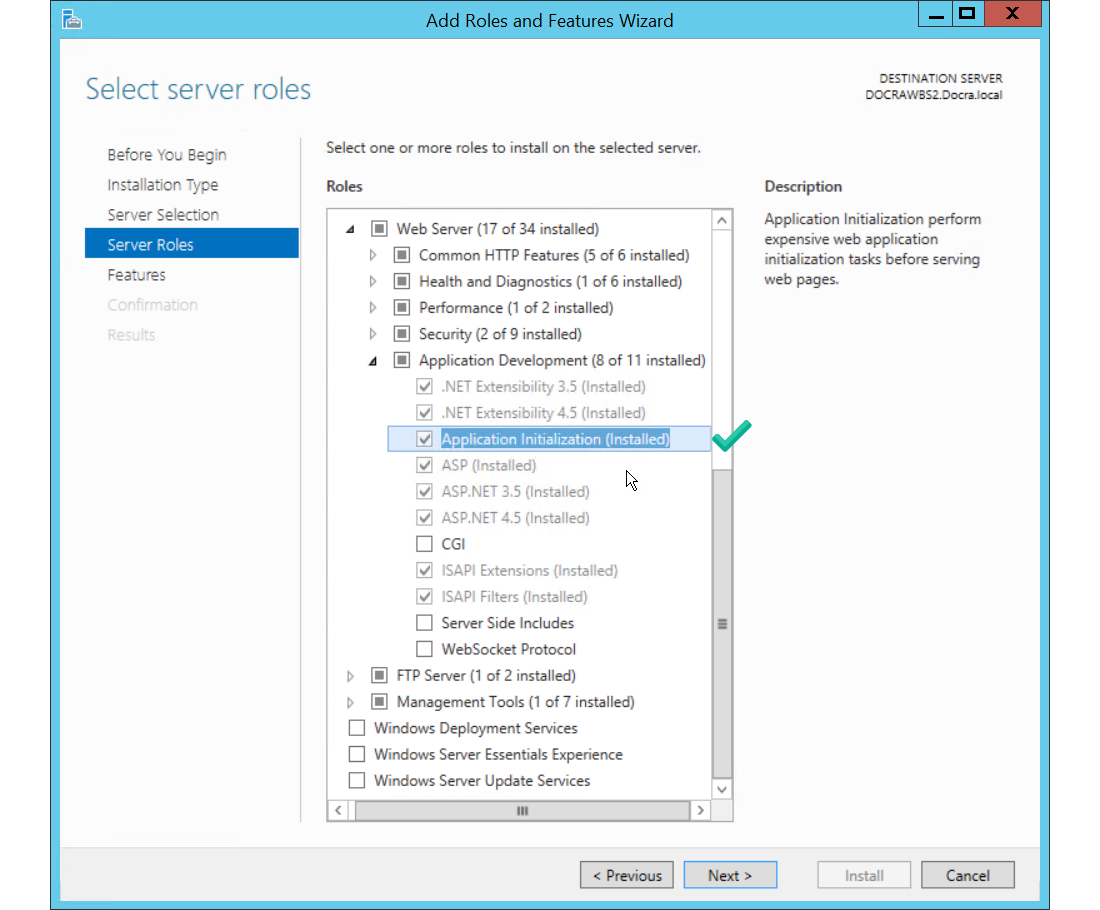Expand the FTP Server node
The image size is (1100, 910).
coord(350,676)
